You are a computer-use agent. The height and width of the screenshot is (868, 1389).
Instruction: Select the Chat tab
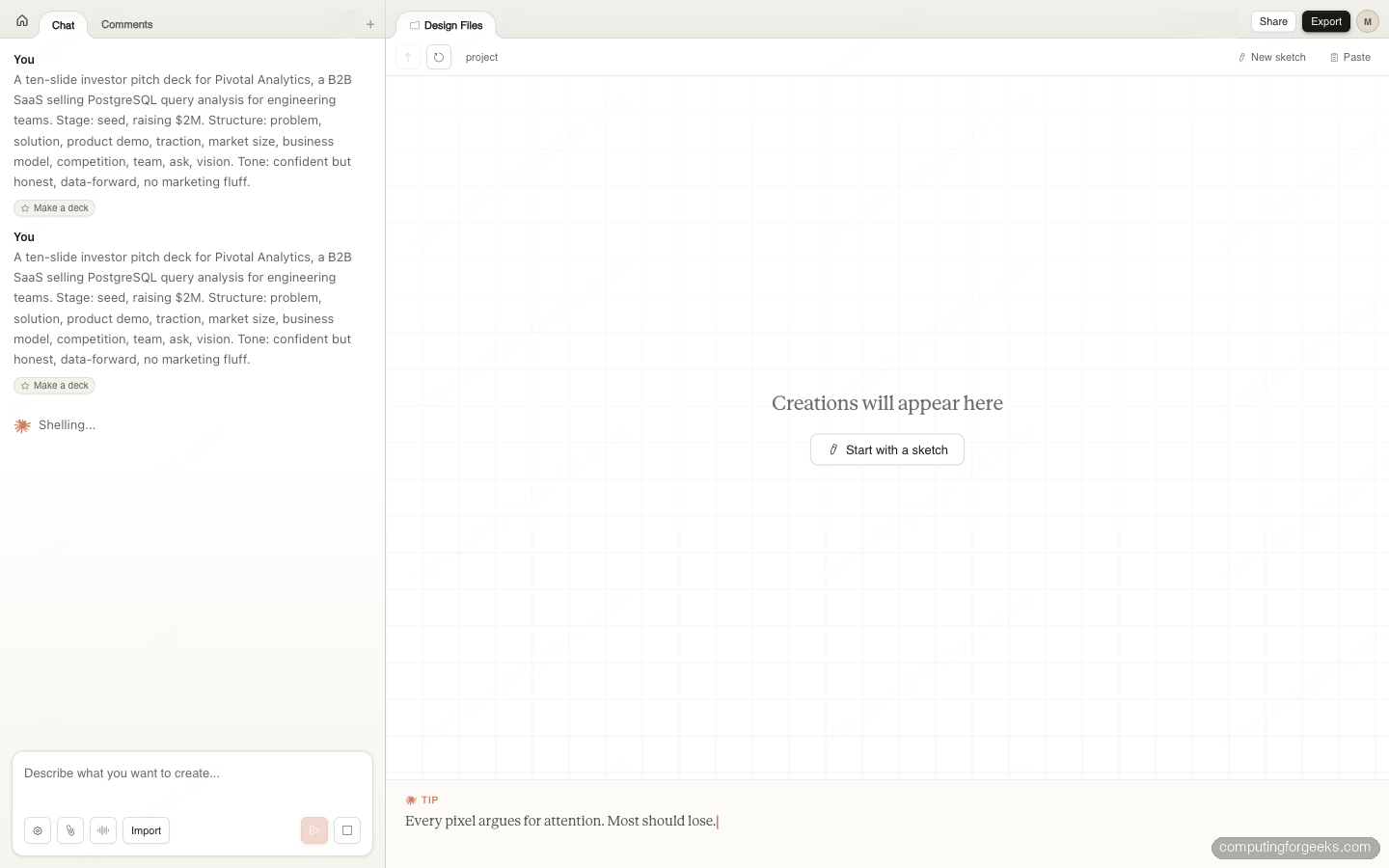tap(63, 25)
